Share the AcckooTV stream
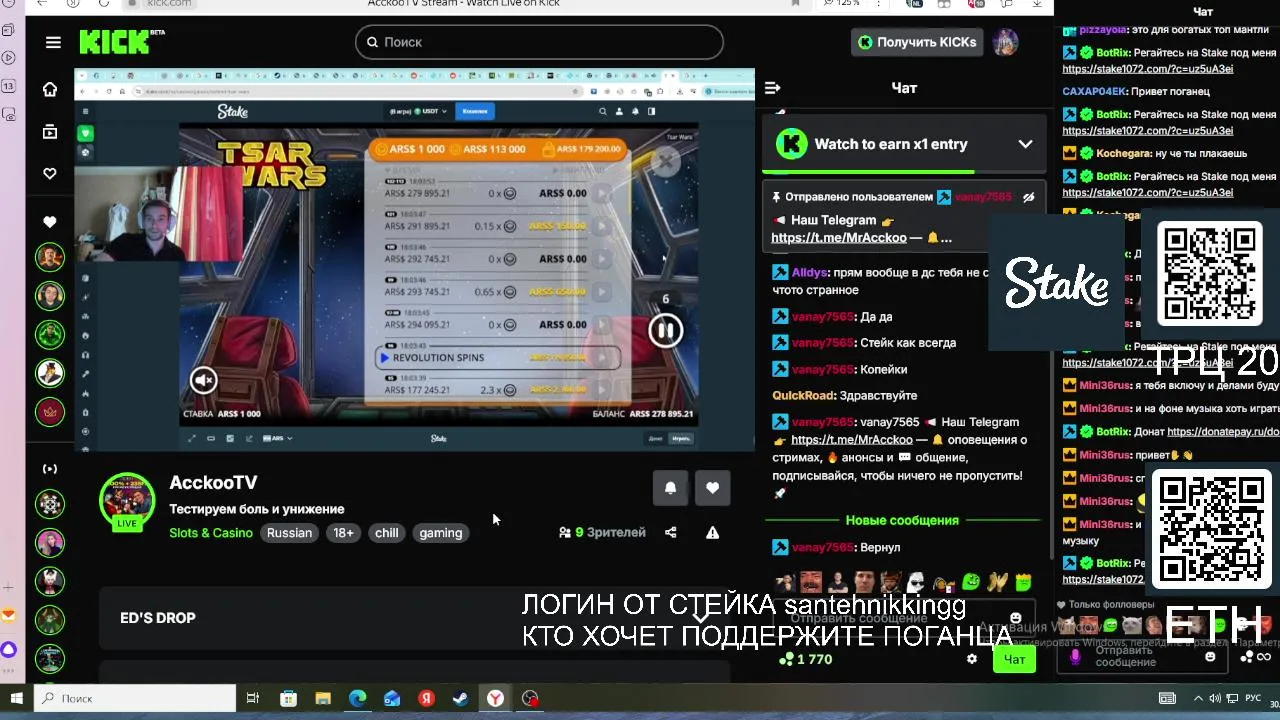Viewport: 1280px width, 720px height. [670, 533]
